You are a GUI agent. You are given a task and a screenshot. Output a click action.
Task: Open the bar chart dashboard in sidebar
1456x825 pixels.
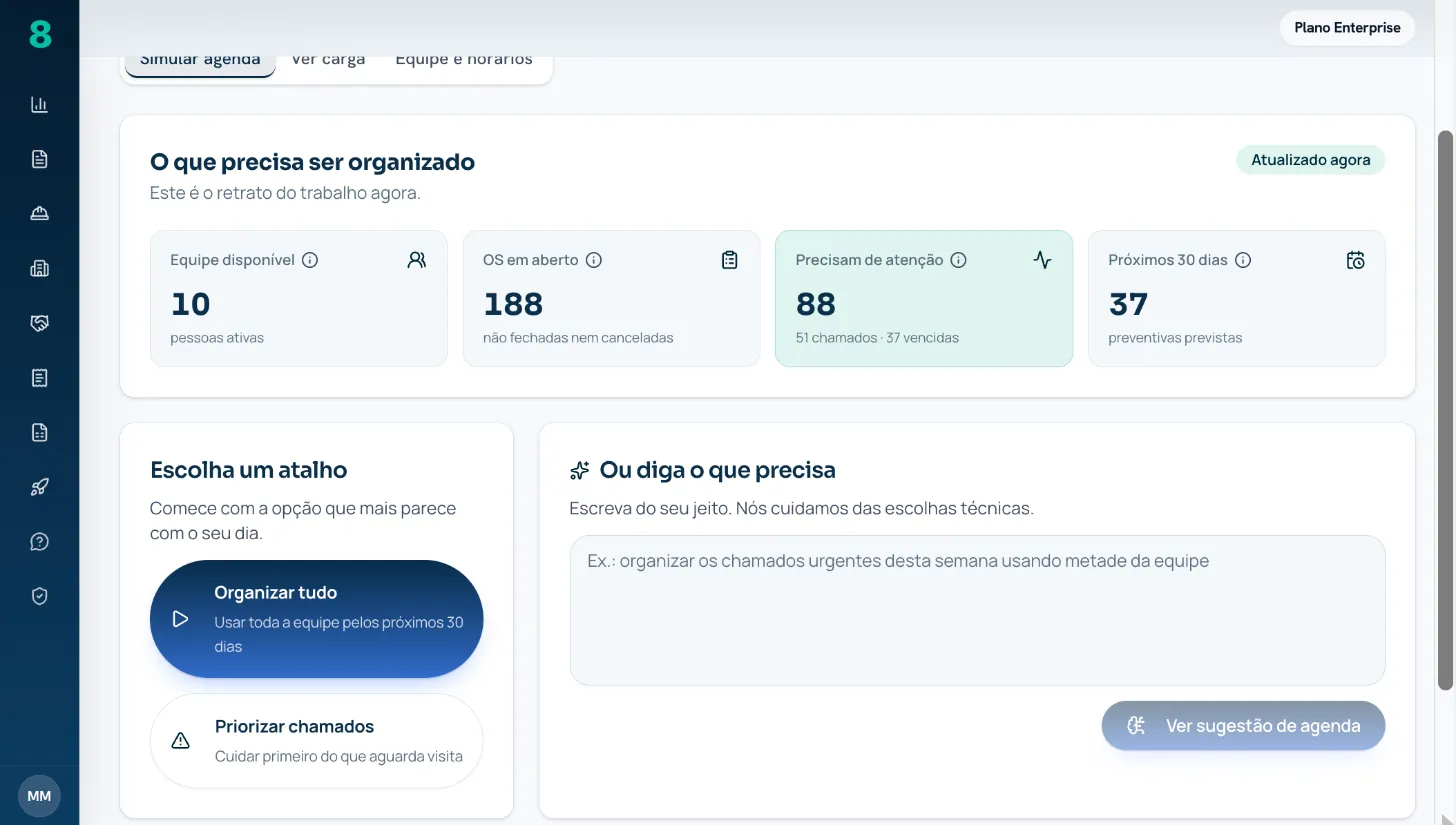click(x=39, y=104)
